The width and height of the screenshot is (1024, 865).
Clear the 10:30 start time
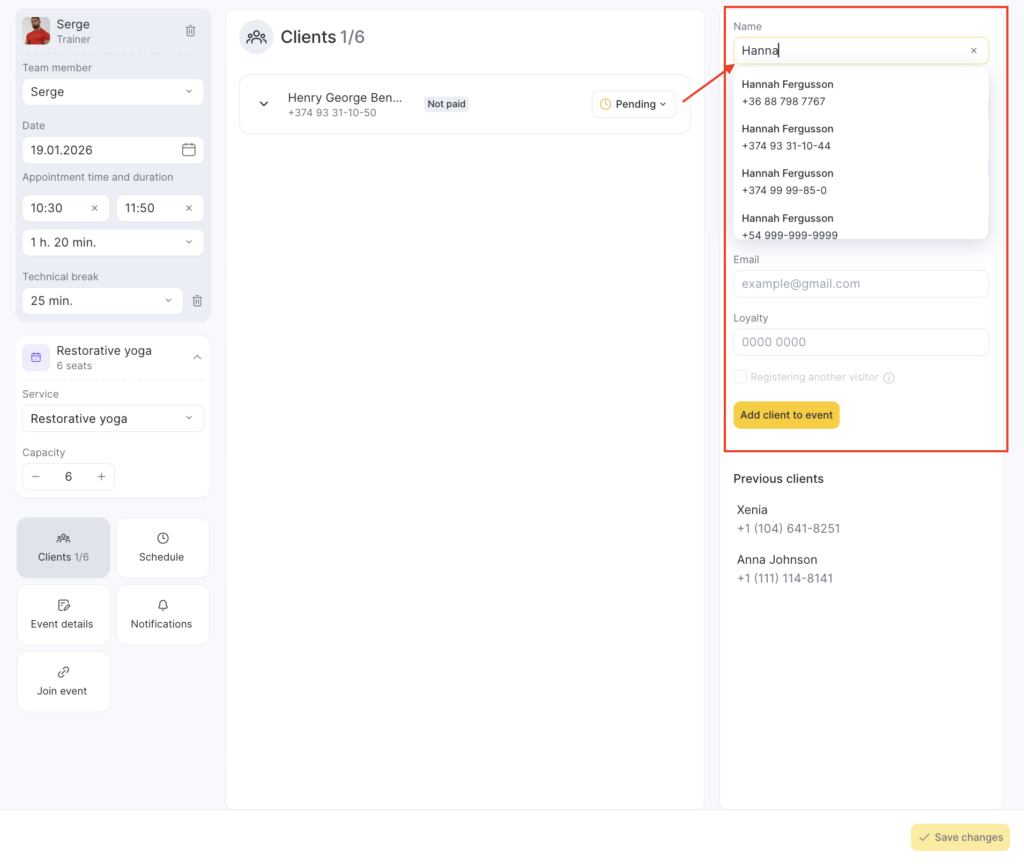tap(94, 208)
